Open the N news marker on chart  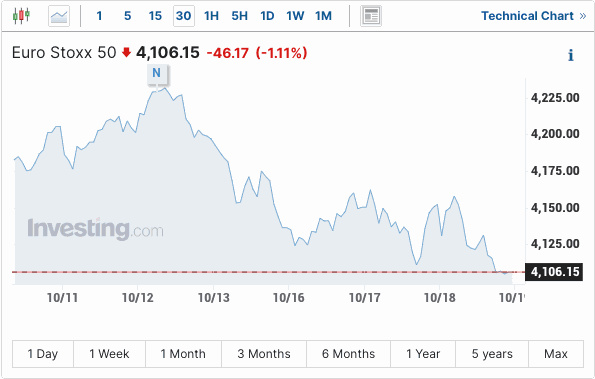click(157, 73)
